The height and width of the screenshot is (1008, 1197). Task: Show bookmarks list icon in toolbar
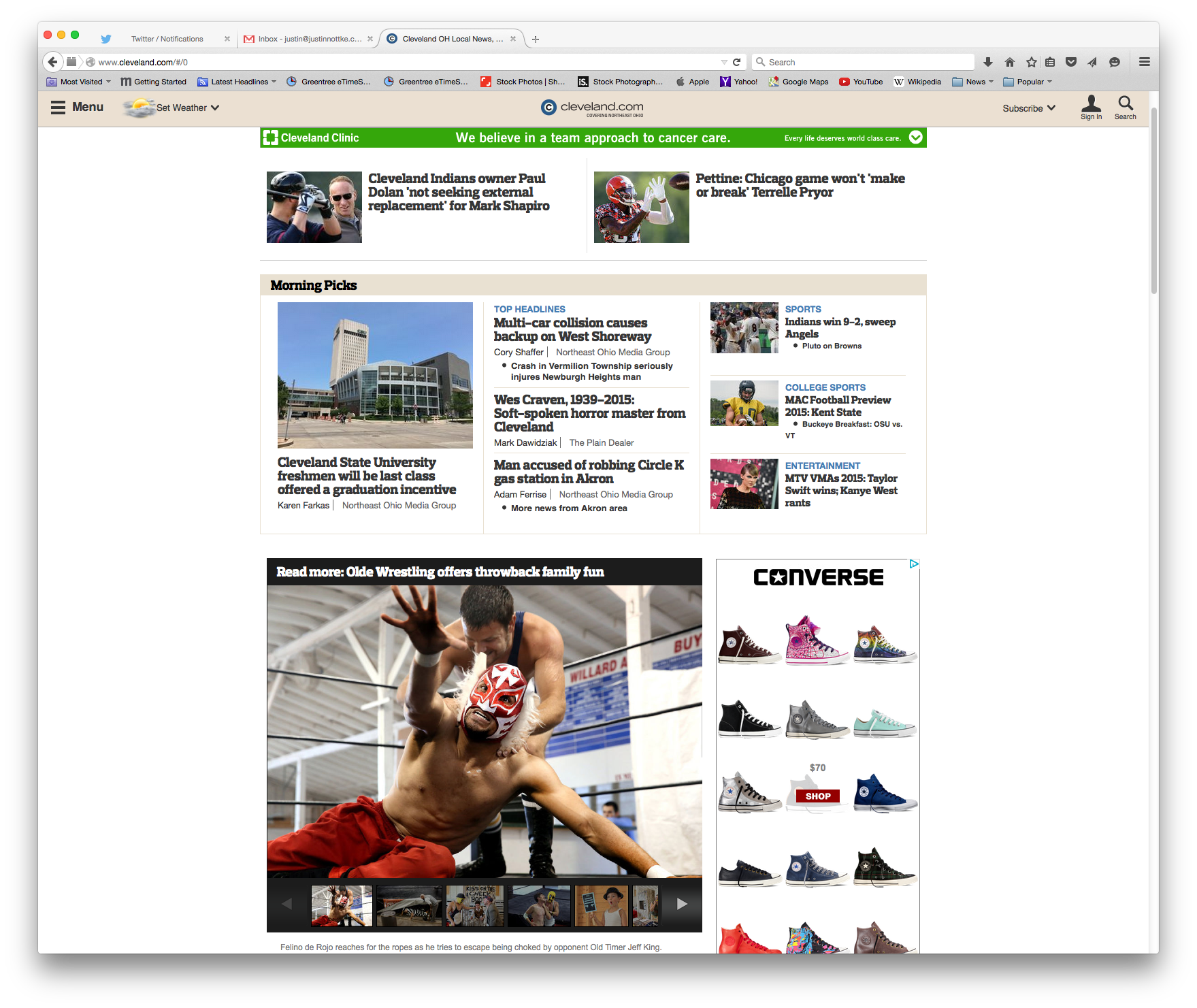1050,62
